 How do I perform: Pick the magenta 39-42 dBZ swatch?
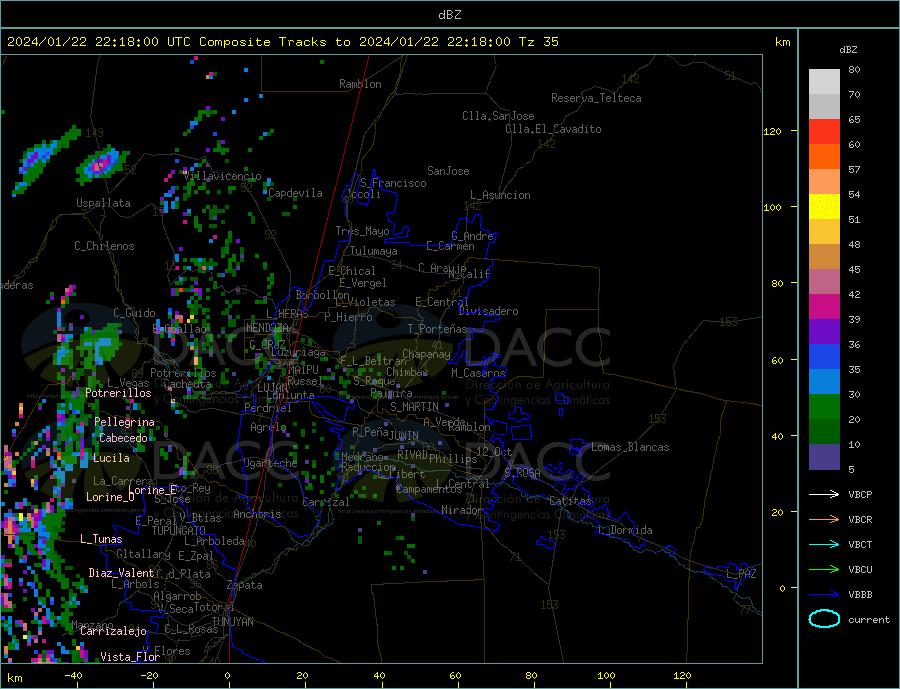pyautogui.click(x=824, y=307)
